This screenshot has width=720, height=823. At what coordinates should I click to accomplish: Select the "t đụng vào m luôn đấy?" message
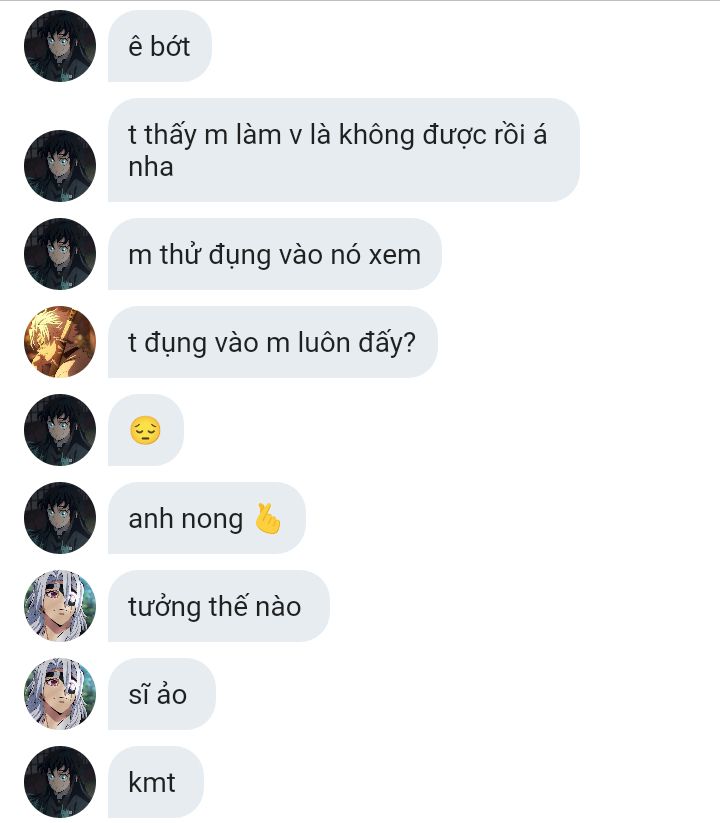pos(272,342)
